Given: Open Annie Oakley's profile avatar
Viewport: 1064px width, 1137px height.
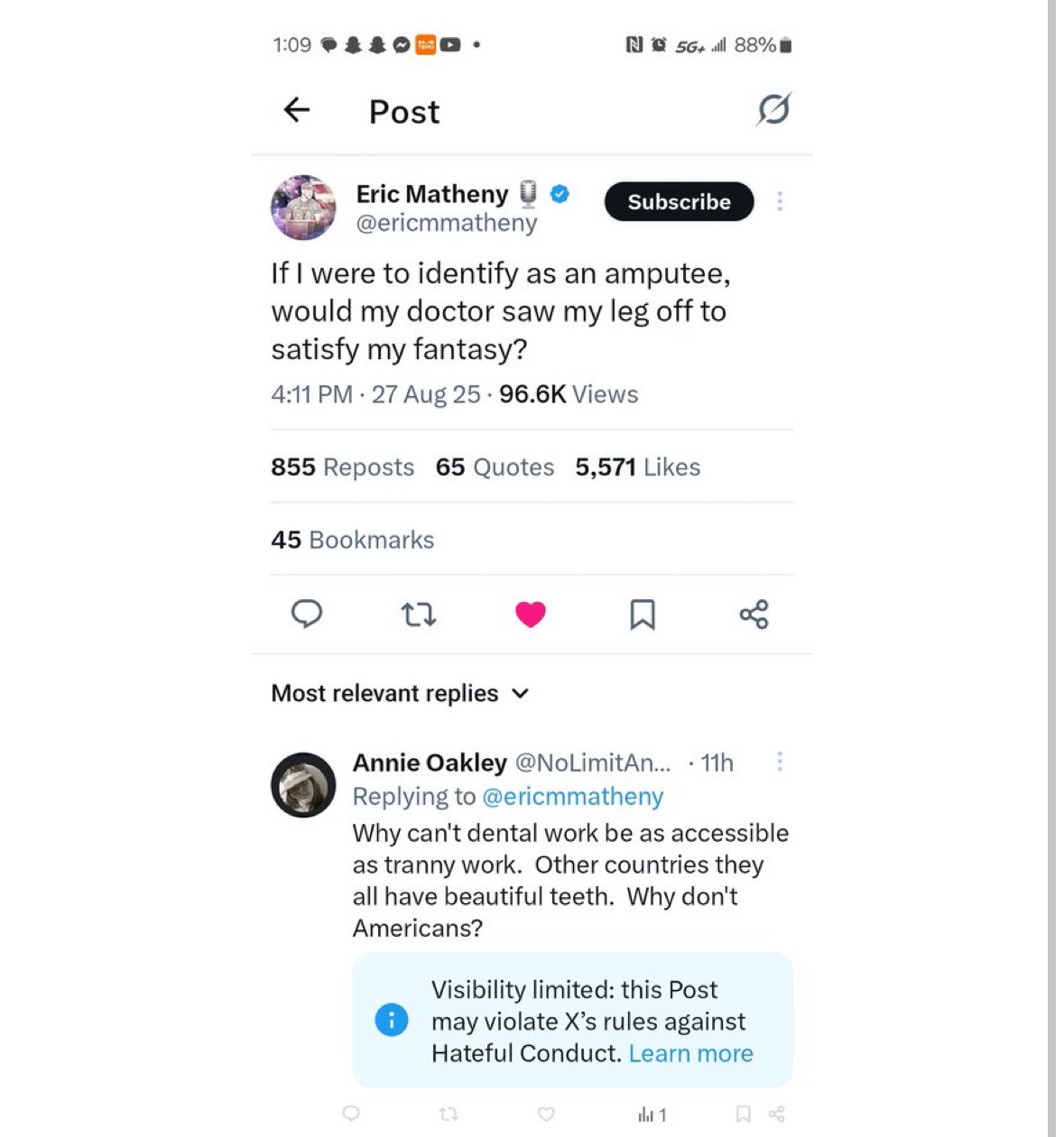Looking at the screenshot, I should coord(303,785).
